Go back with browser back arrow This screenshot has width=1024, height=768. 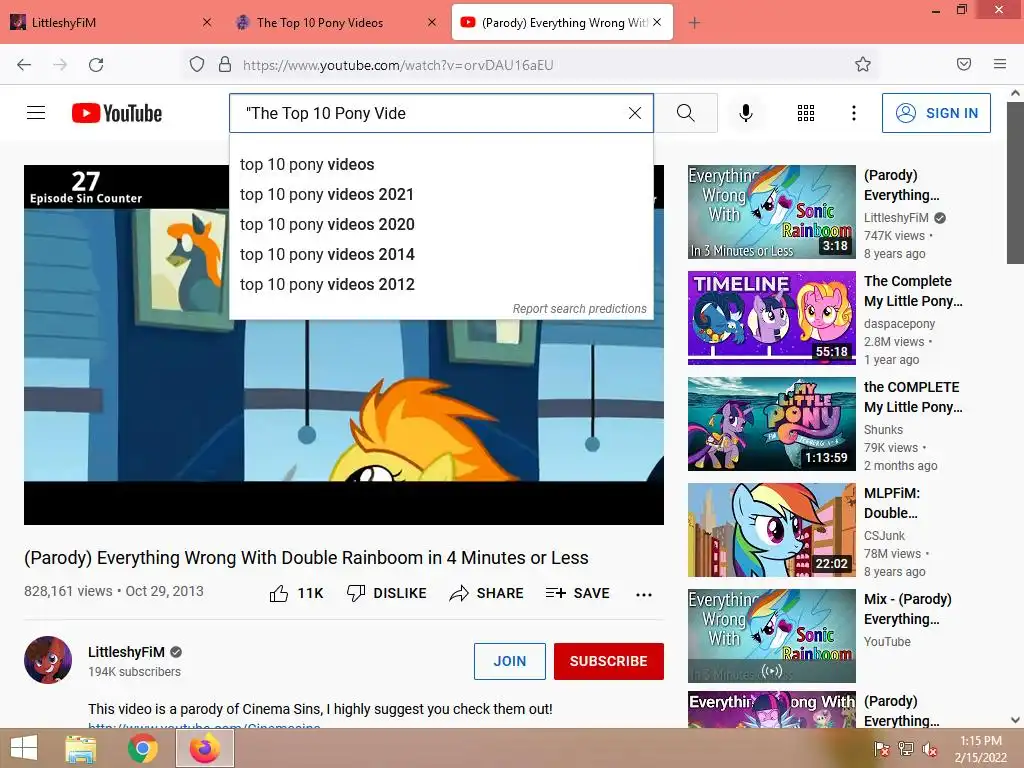[24, 64]
